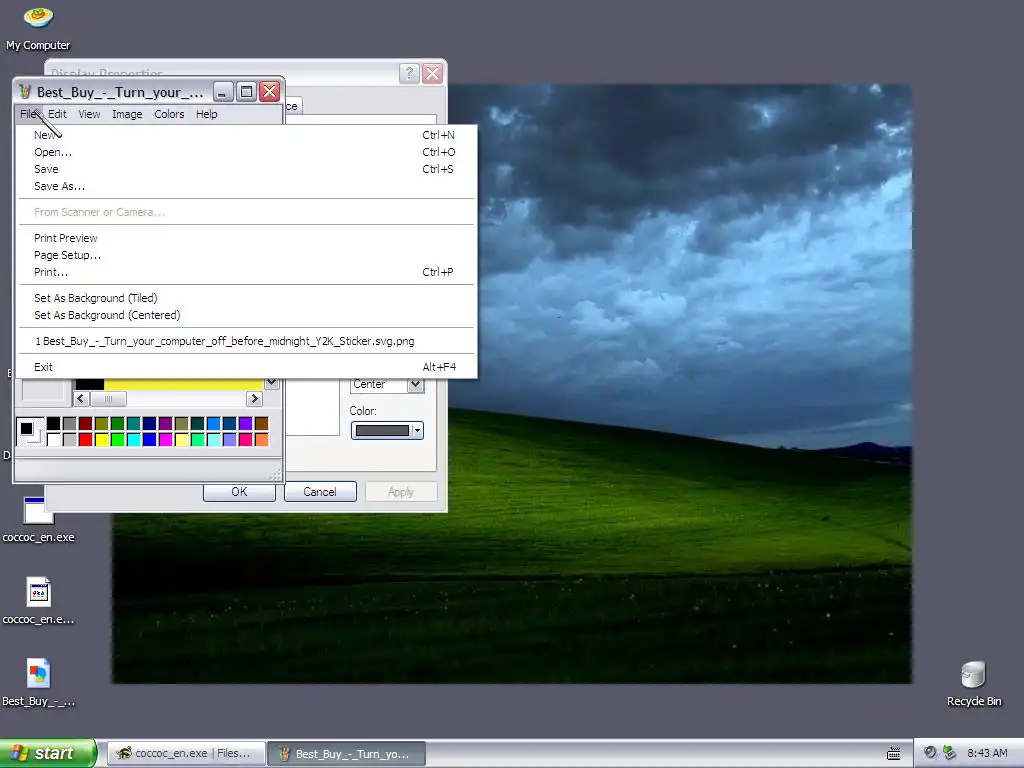
Task: Pick the orange color swatch
Action: (261, 440)
